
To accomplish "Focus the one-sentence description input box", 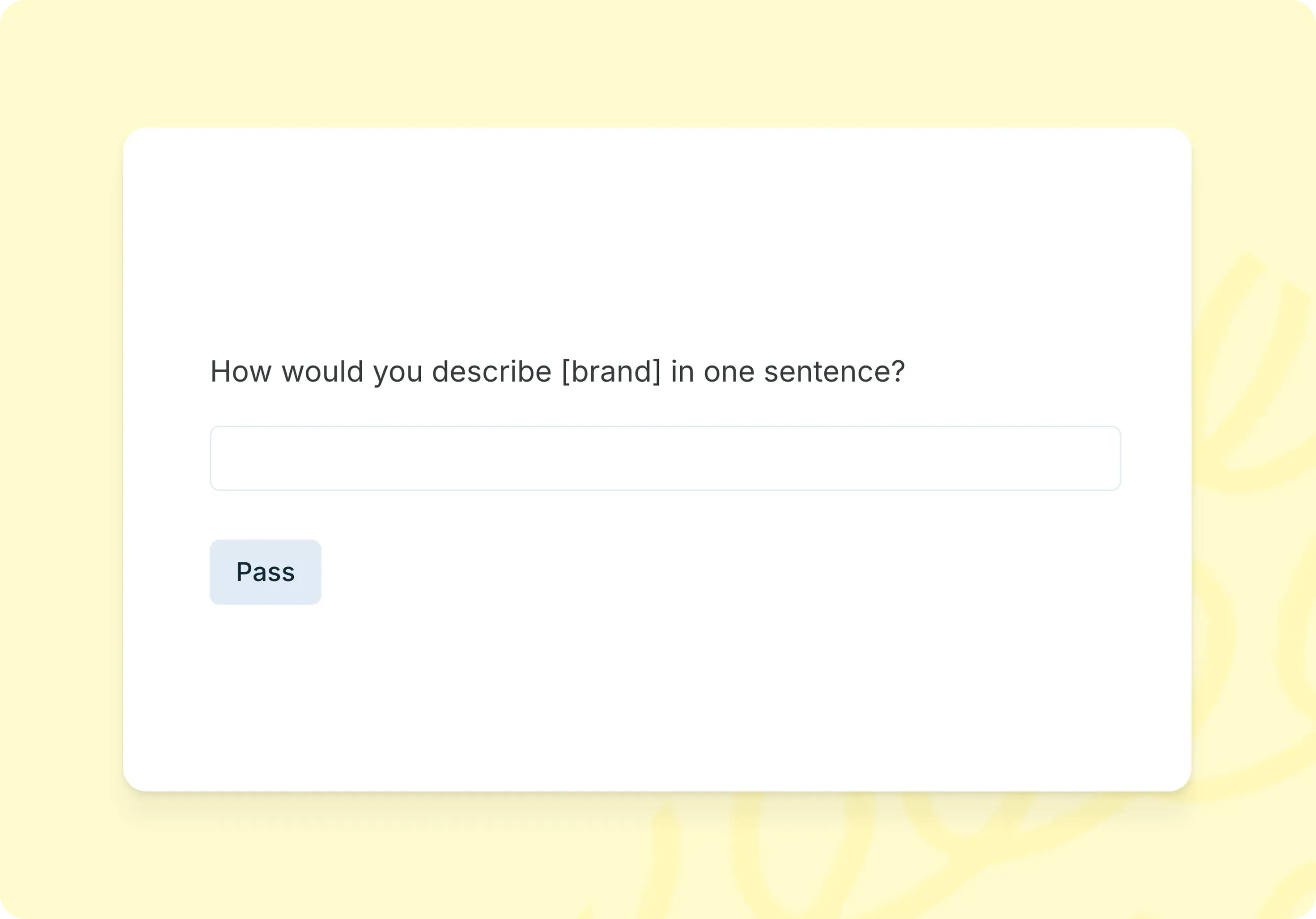I will pyautogui.click(x=665, y=458).
